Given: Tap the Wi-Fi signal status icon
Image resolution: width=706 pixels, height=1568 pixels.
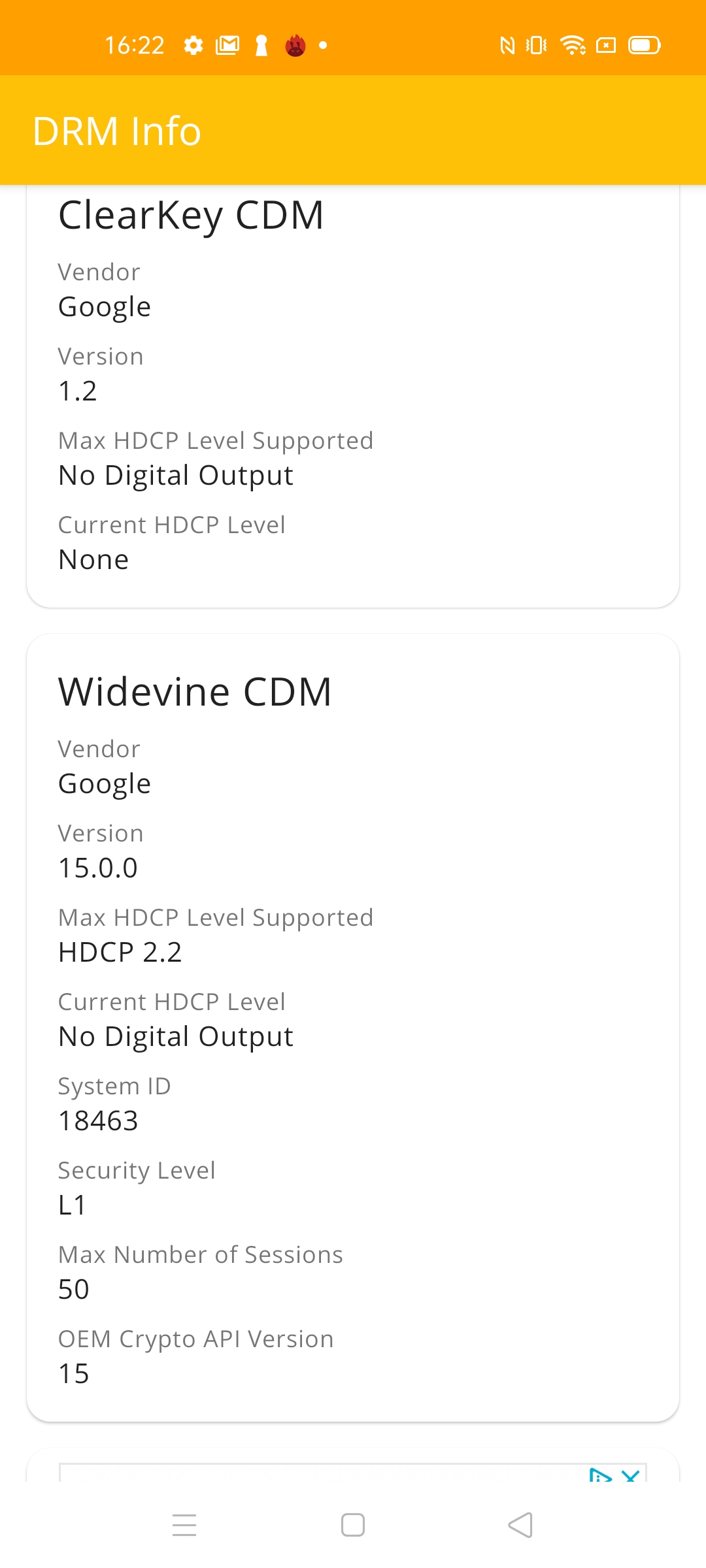Looking at the screenshot, I should (x=573, y=45).
